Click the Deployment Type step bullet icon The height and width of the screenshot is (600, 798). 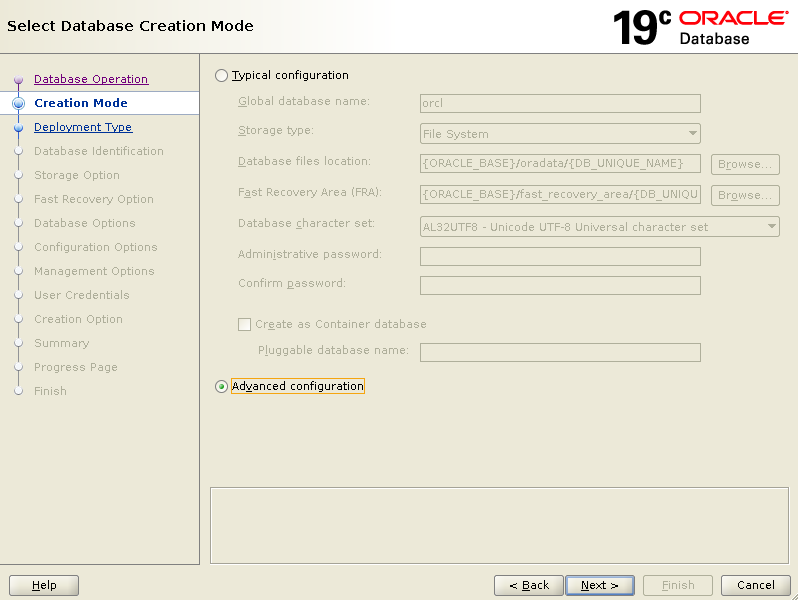coord(18,128)
